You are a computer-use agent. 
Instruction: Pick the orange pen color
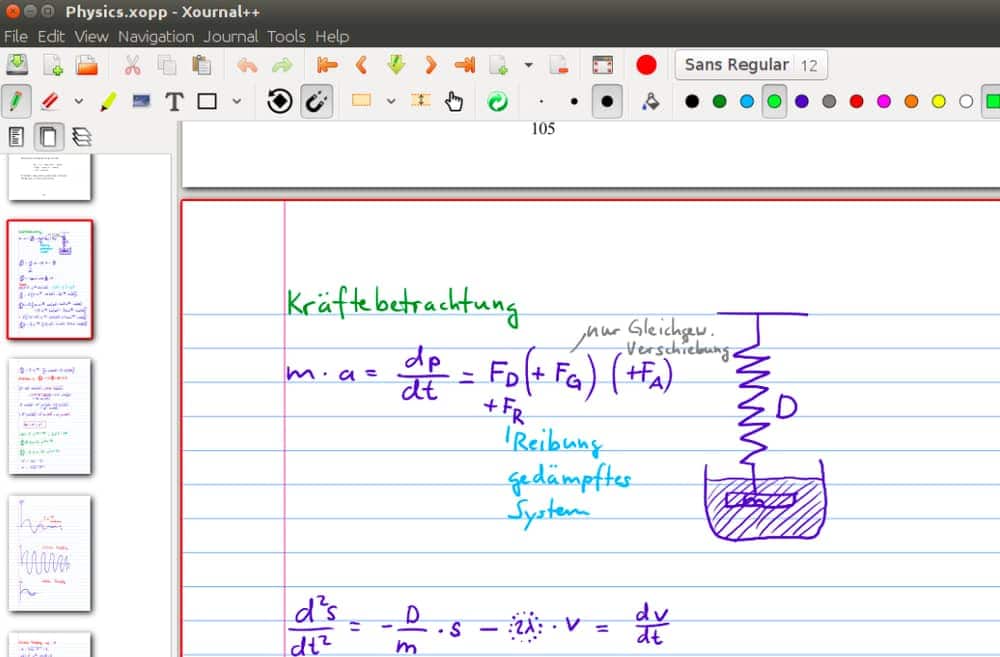tap(911, 101)
